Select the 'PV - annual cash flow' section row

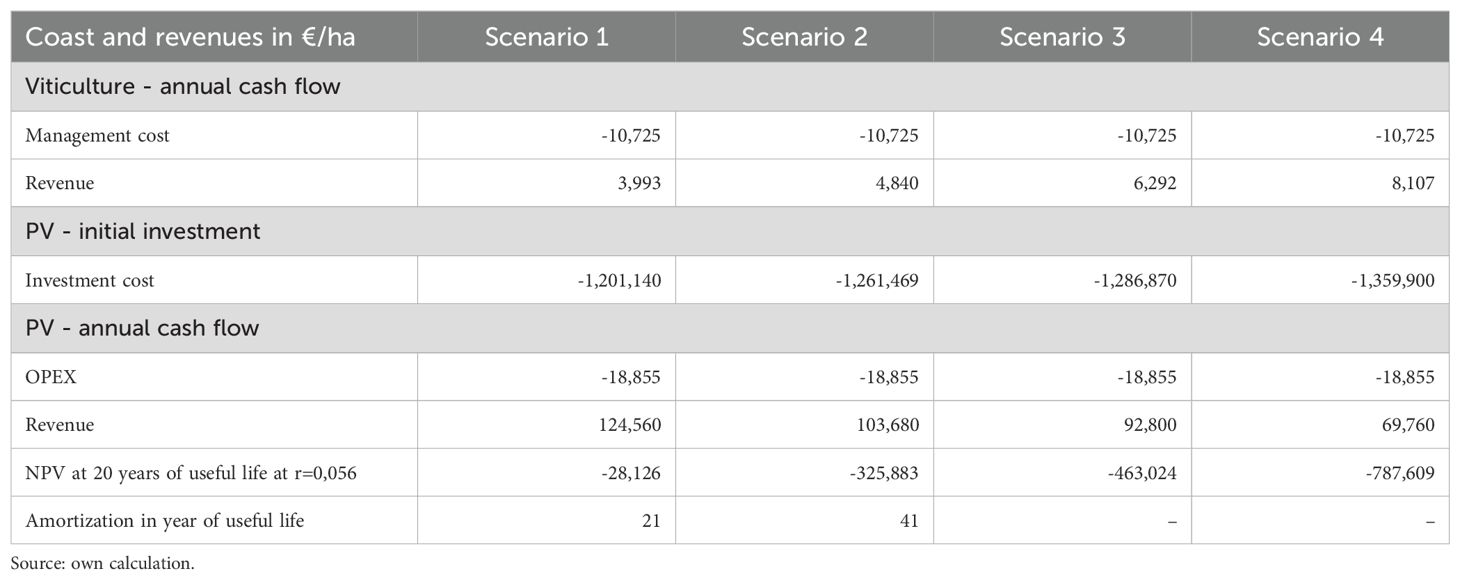(x=730, y=328)
